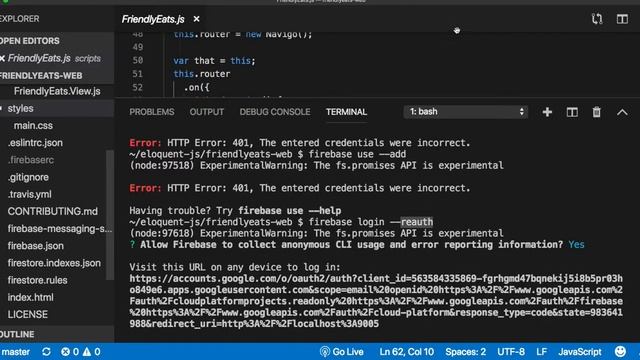Create new terminal with plus icon

(547, 112)
